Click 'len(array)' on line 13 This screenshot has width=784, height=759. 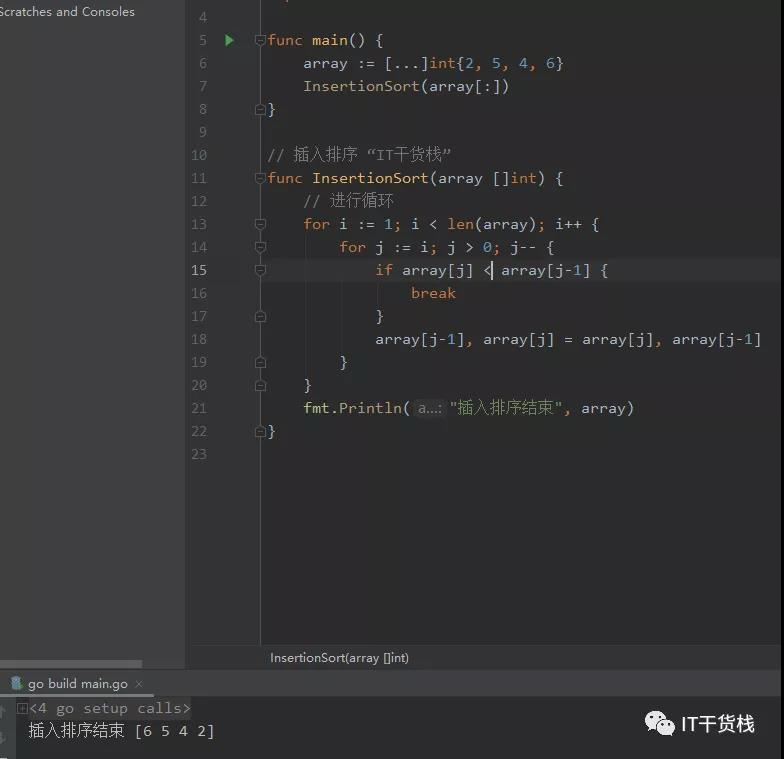pyautogui.click(x=492, y=224)
